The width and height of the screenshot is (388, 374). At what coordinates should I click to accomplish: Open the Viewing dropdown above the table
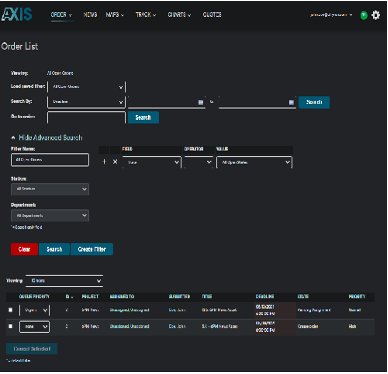point(64,281)
